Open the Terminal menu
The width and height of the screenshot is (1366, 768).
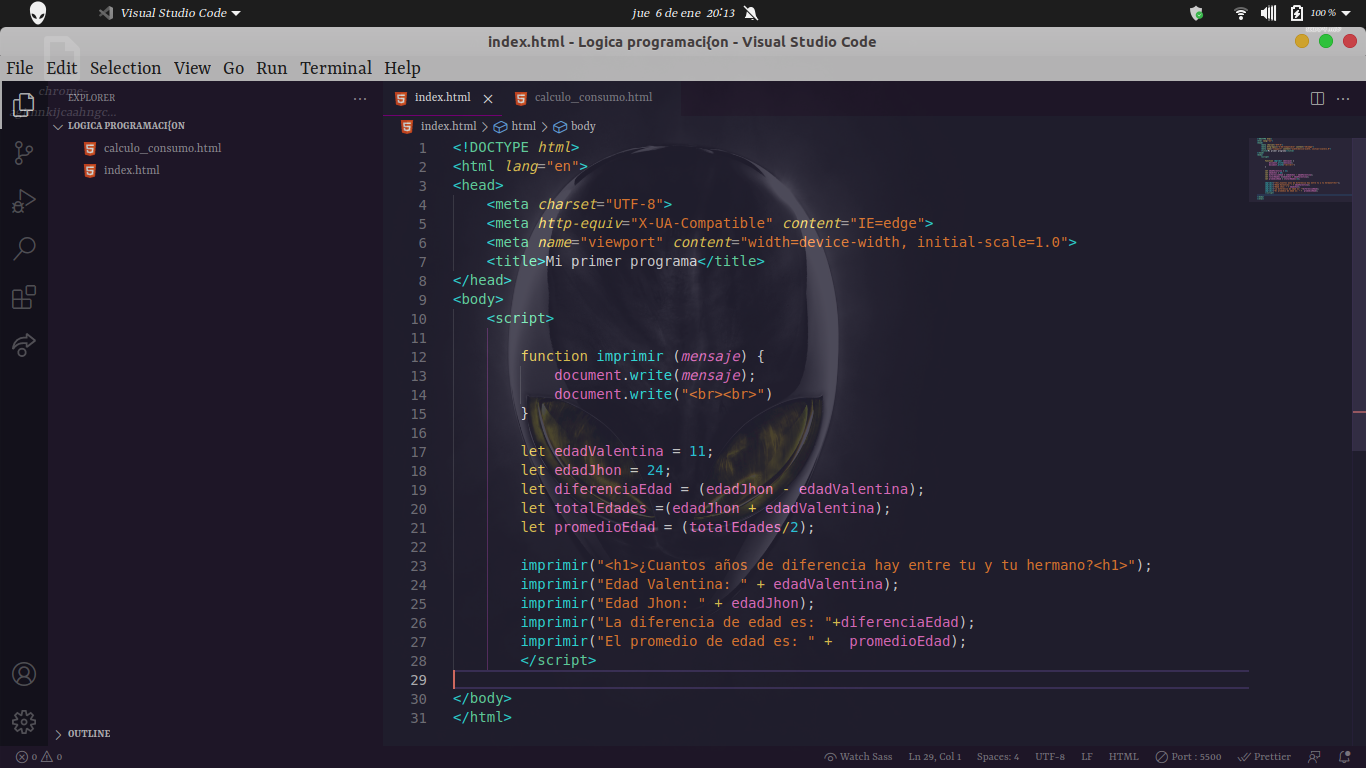coord(336,68)
